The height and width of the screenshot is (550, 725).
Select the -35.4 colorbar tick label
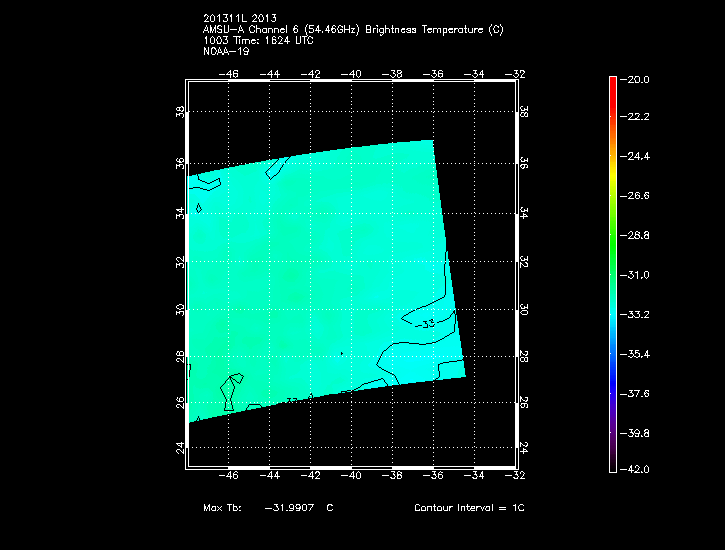tap(638, 354)
